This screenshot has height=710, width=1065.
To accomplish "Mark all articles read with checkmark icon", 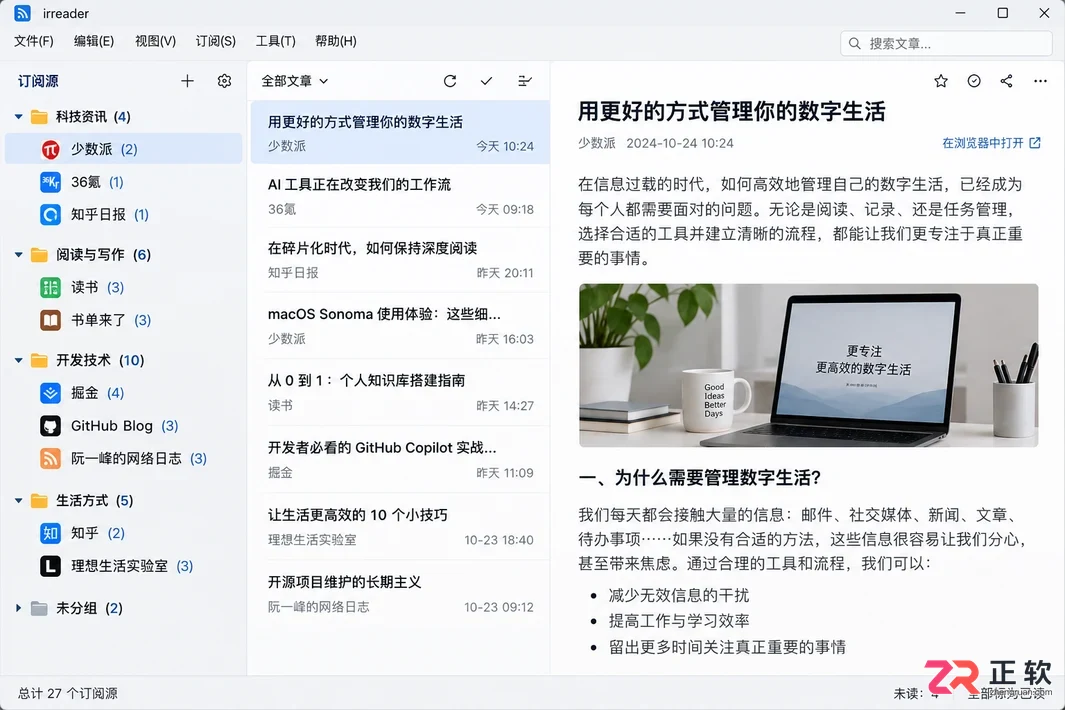I will point(486,81).
